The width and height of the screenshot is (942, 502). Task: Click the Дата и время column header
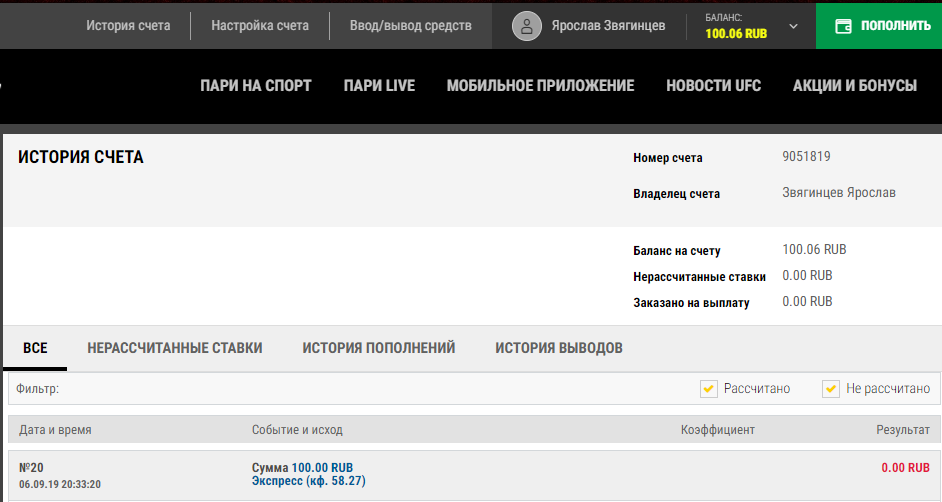pyautogui.click(x=55, y=430)
